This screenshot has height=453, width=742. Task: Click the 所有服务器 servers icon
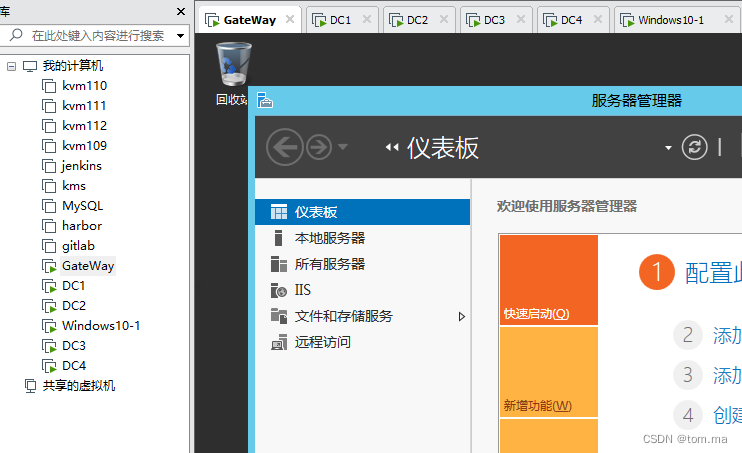click(x=279, y=264)
